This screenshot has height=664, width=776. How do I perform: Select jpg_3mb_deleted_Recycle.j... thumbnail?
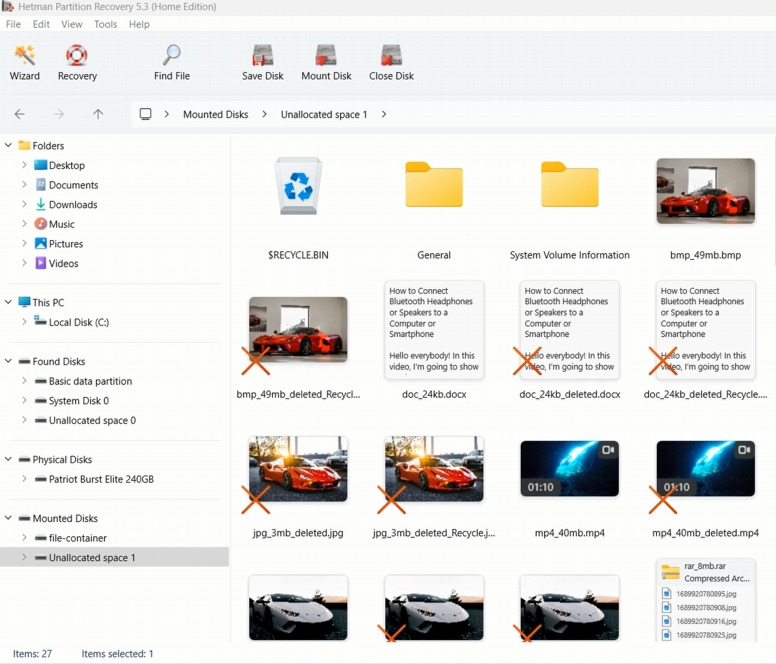pos(434,469)
